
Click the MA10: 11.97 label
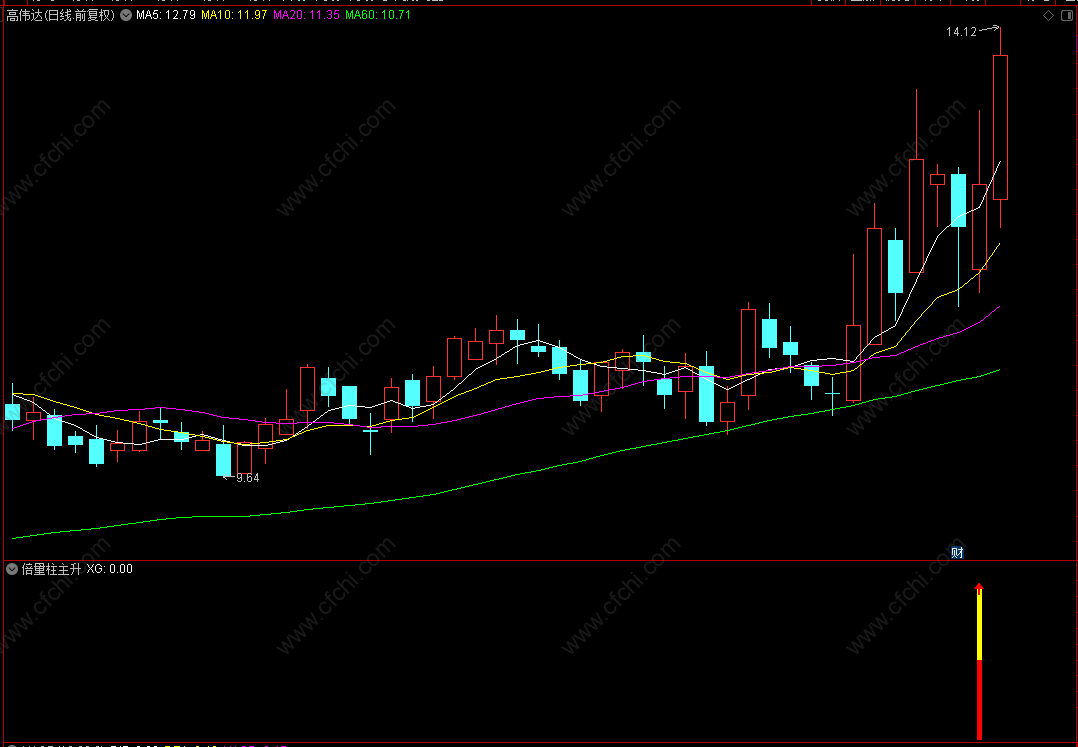tap(234, 15)
